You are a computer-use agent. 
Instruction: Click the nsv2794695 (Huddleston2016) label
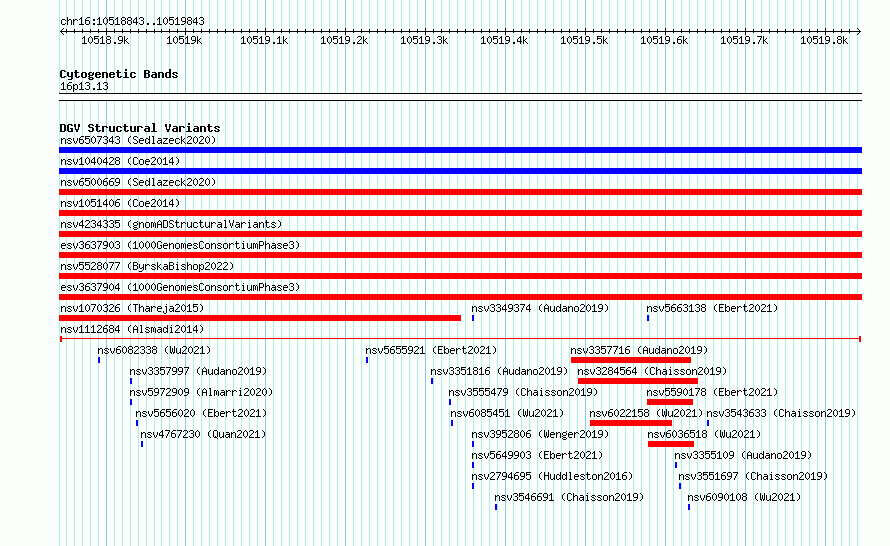tap(552, 476)
